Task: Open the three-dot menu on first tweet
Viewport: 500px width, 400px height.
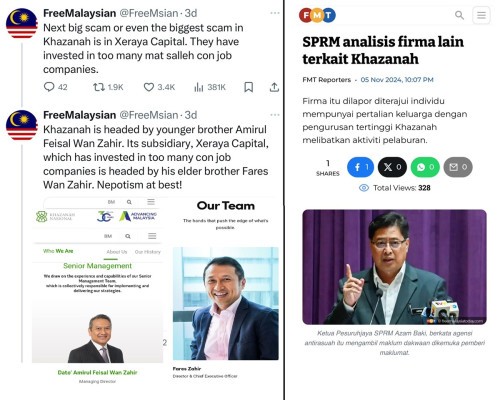Action: pyautogui.click(x=275, y=13)
